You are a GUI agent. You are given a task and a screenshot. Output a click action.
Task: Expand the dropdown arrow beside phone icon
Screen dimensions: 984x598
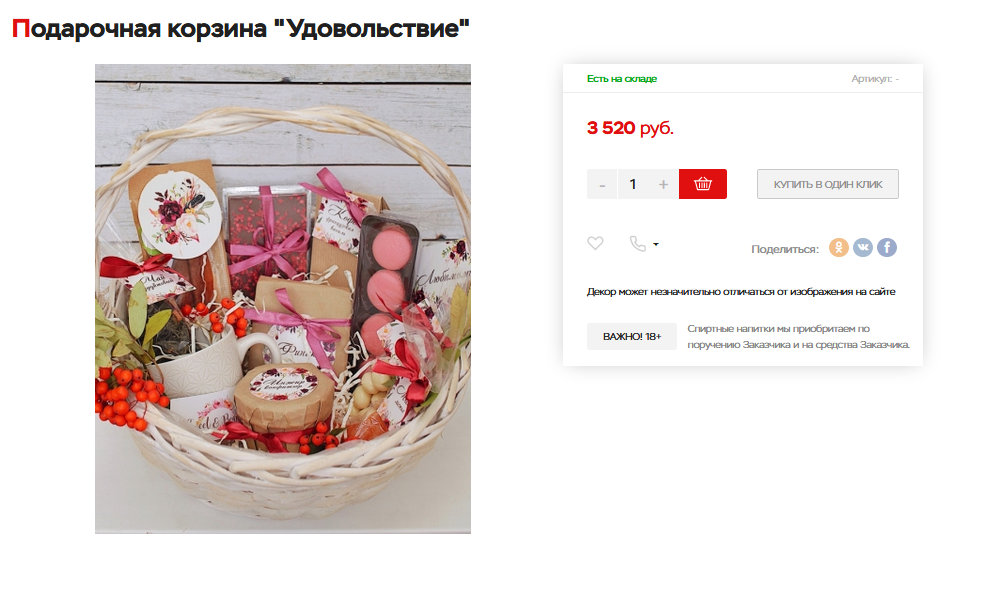pyautogui.click(x=656, y=244)
